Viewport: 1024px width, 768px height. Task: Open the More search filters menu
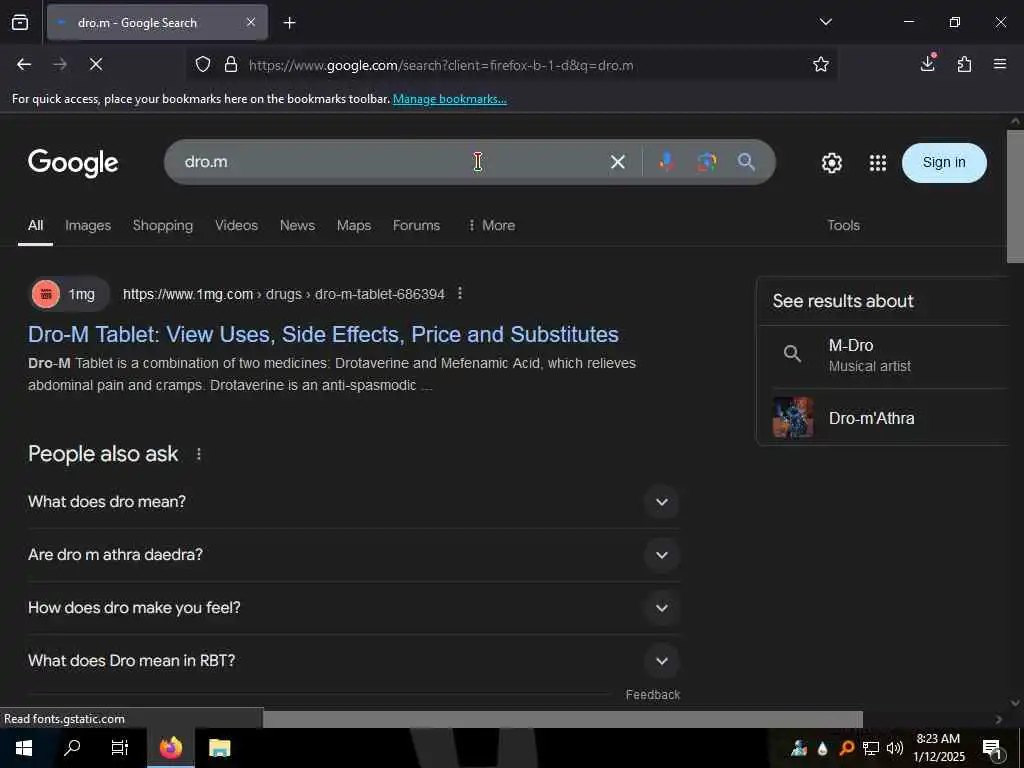tap(492, 225)
